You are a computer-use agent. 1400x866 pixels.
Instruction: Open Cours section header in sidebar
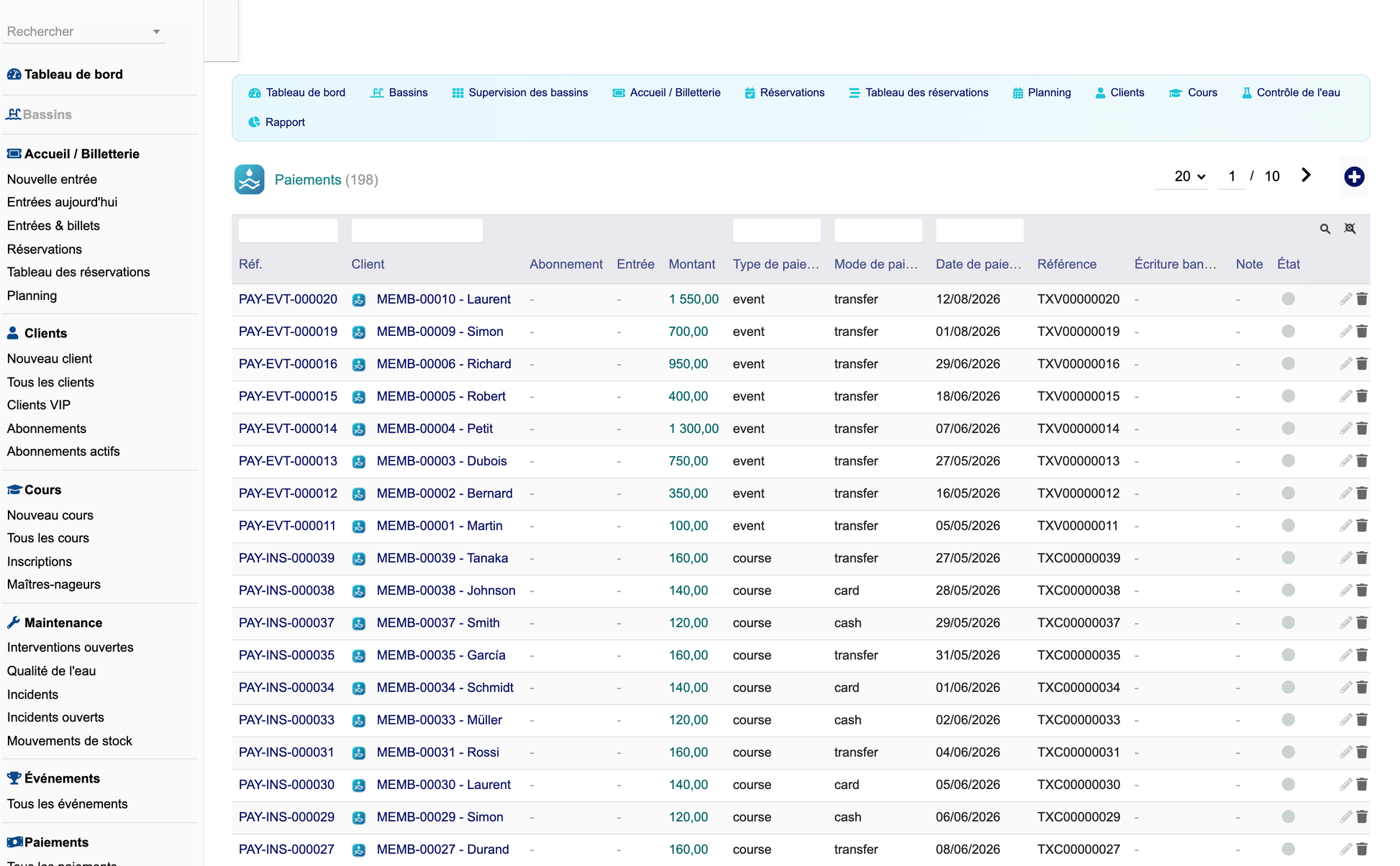coord(35,490)
